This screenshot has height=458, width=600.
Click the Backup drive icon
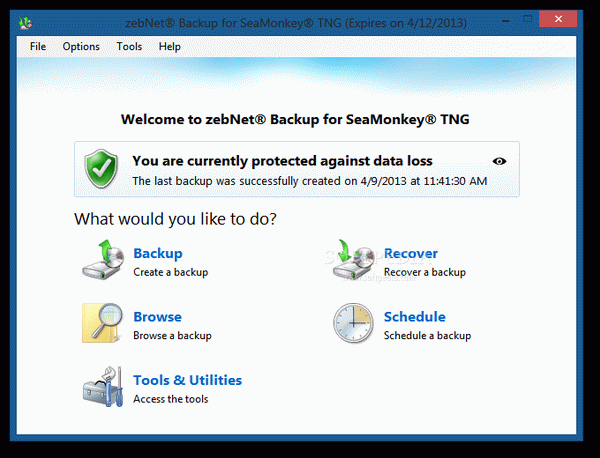tap(103, 259)
